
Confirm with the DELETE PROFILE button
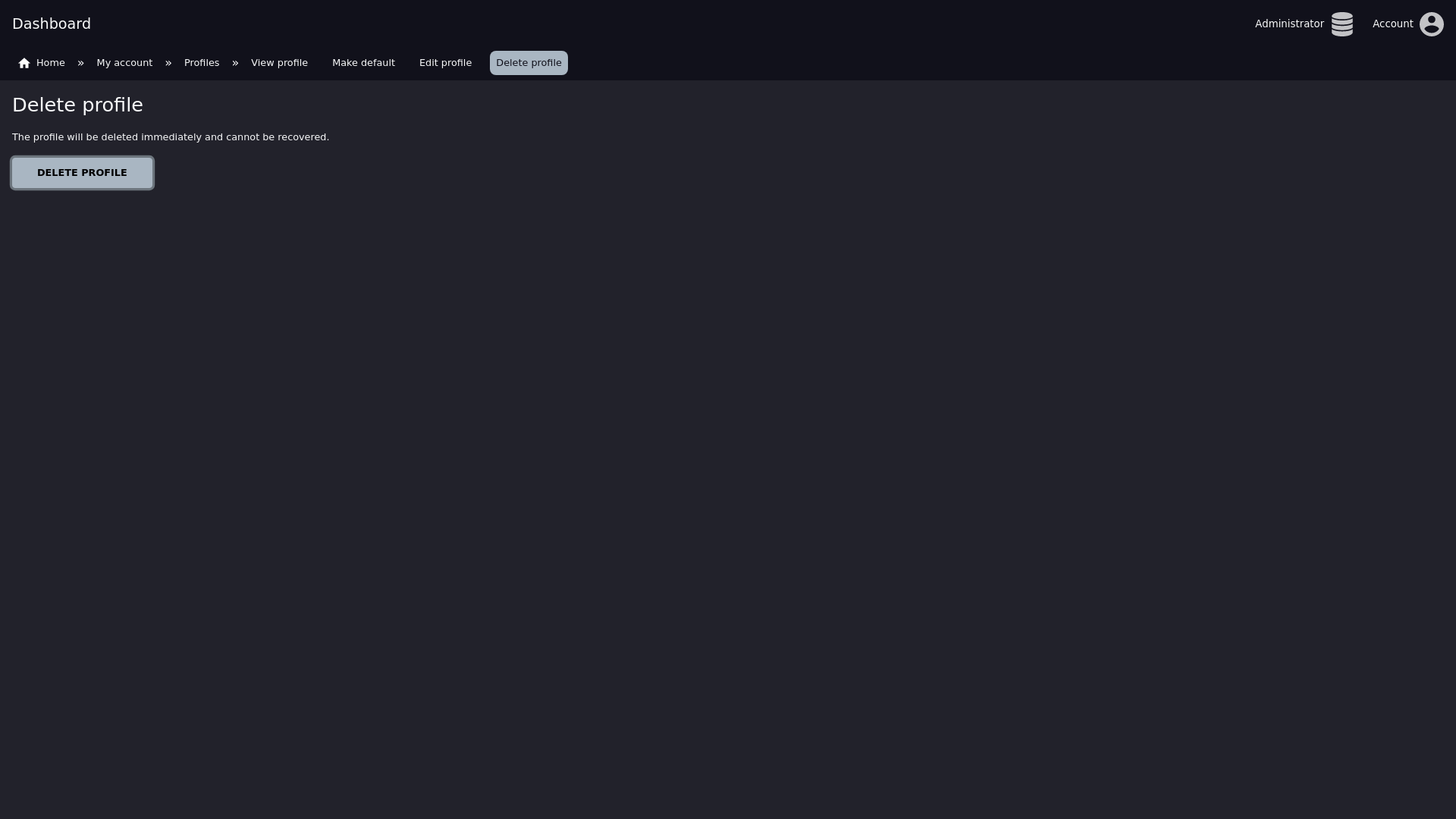click(82, 173)
